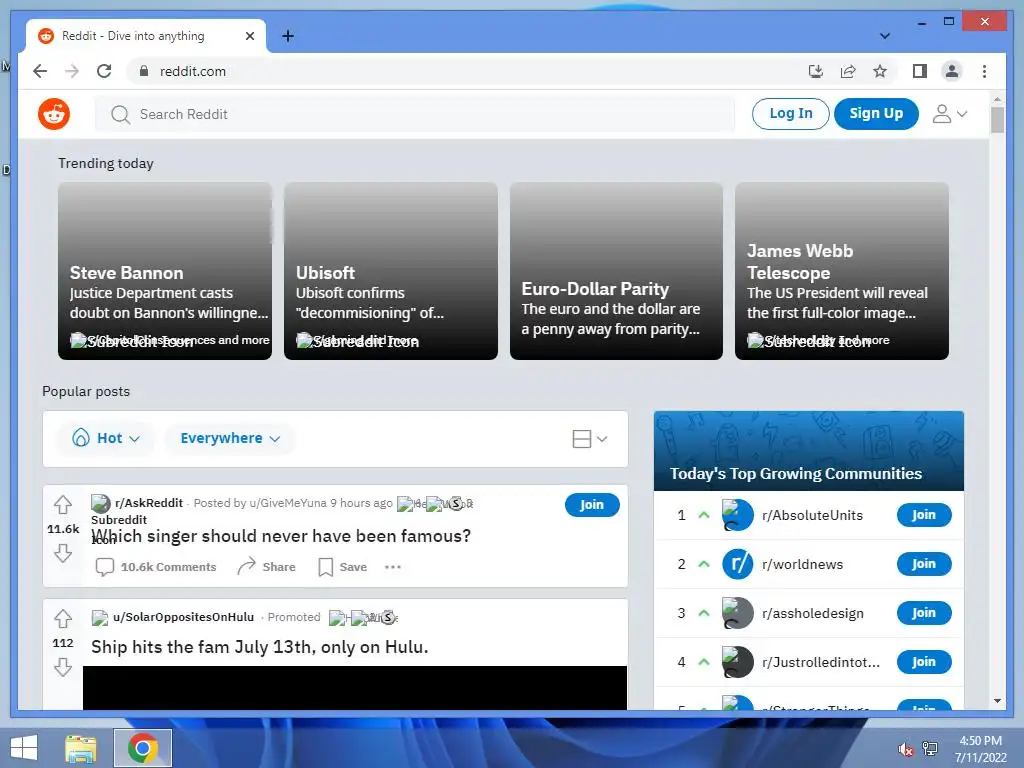Click the page vertical scrollbar thumb
Image resolution: width=1024 pixels, height=768 pixels.
click(997, 120)
